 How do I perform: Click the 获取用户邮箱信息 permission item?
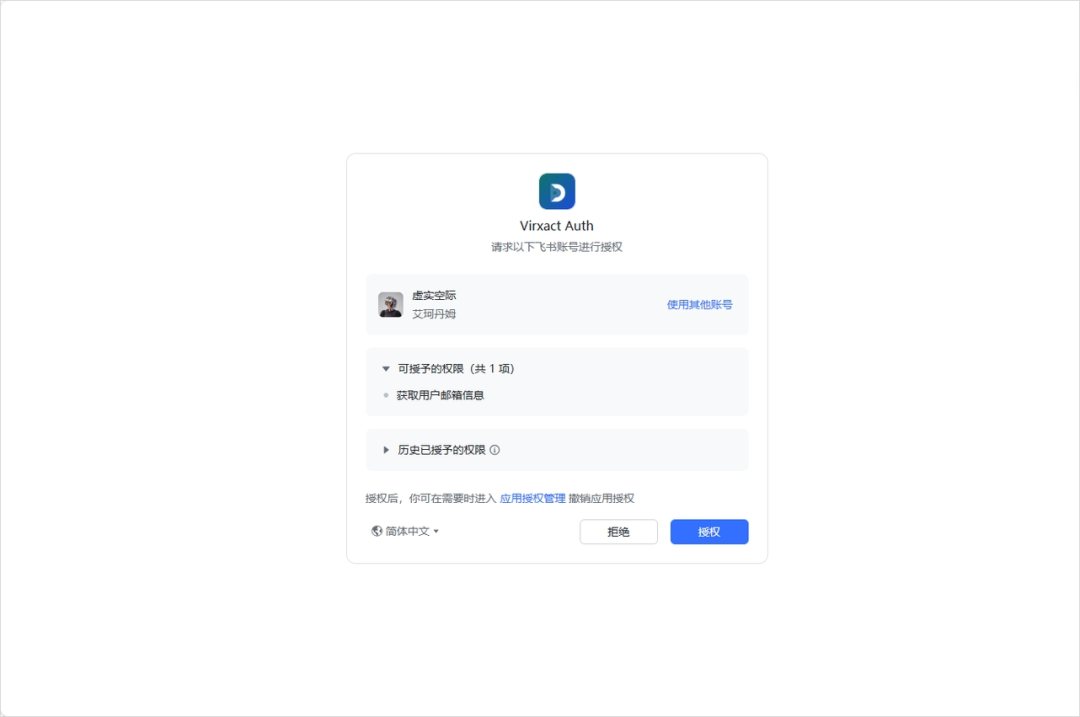pos(440,396)
